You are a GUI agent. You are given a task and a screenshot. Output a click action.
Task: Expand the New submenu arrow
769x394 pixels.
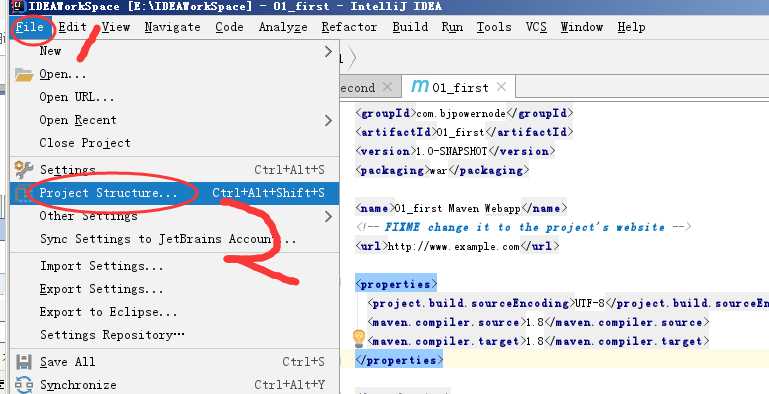328,51
